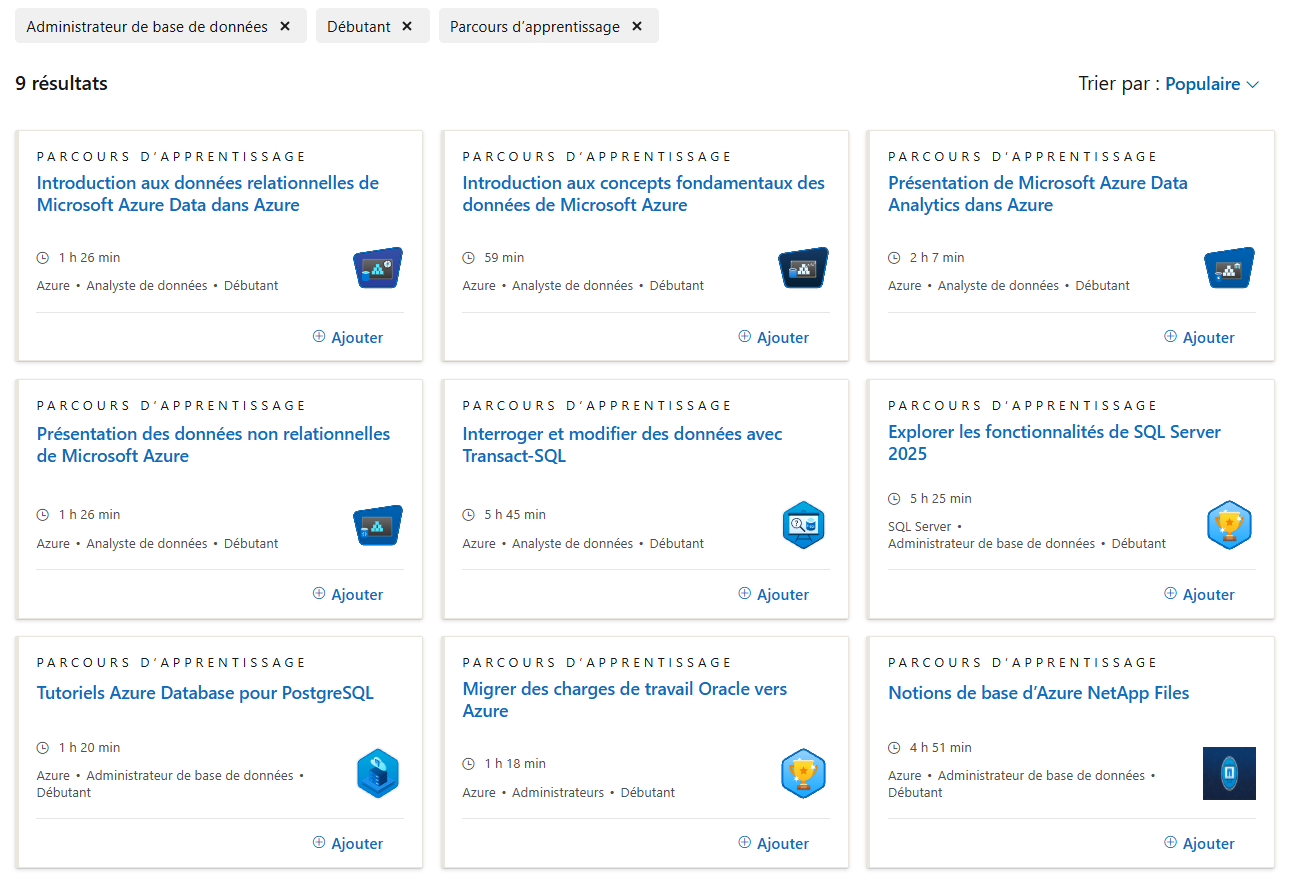Click the données relationnelles card badge icon
The height and width of the screenshot is (880, 1291).
point(378,268)
